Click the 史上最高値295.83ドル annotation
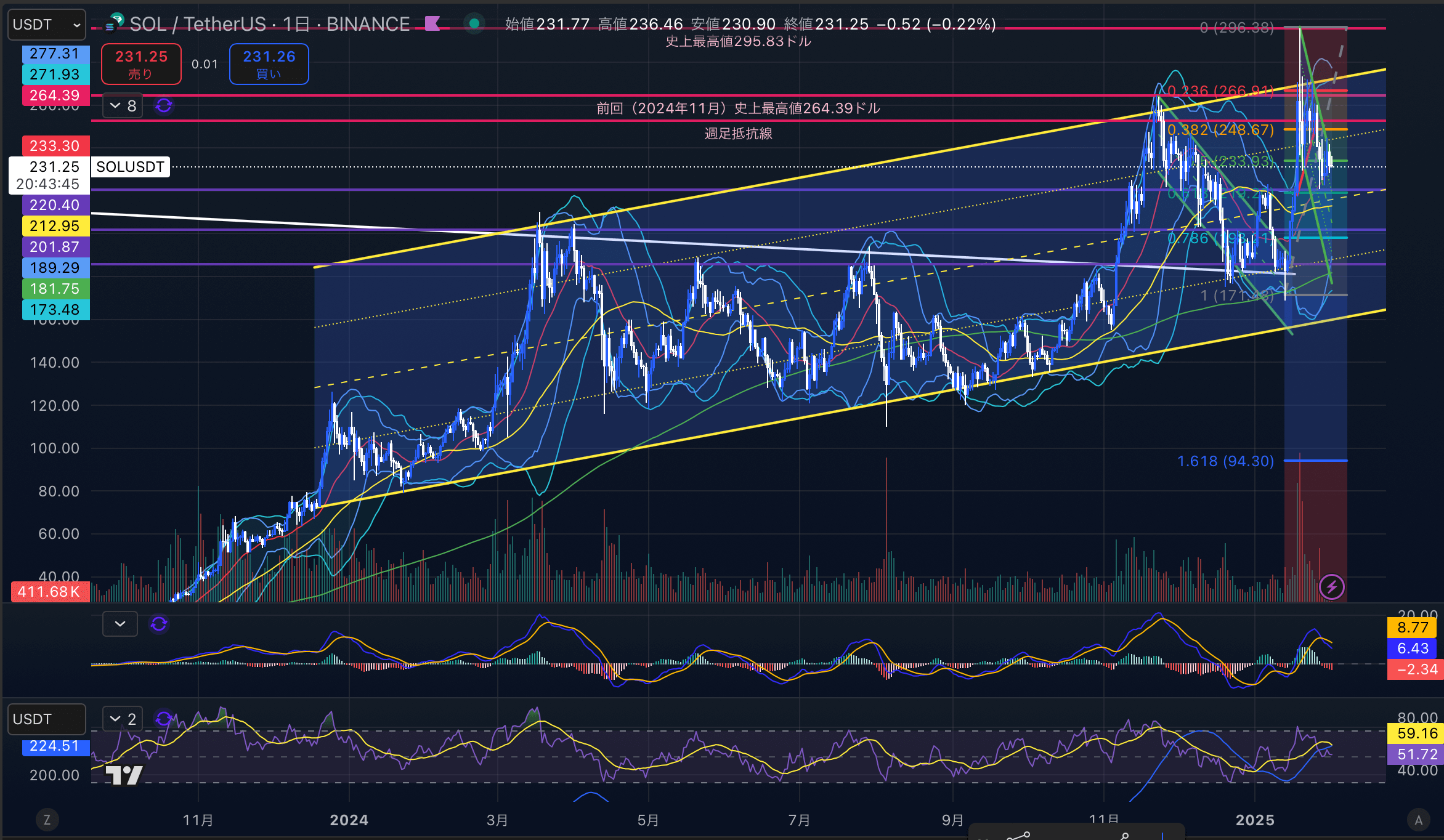The image size is (1444, 840). [738, 41]
